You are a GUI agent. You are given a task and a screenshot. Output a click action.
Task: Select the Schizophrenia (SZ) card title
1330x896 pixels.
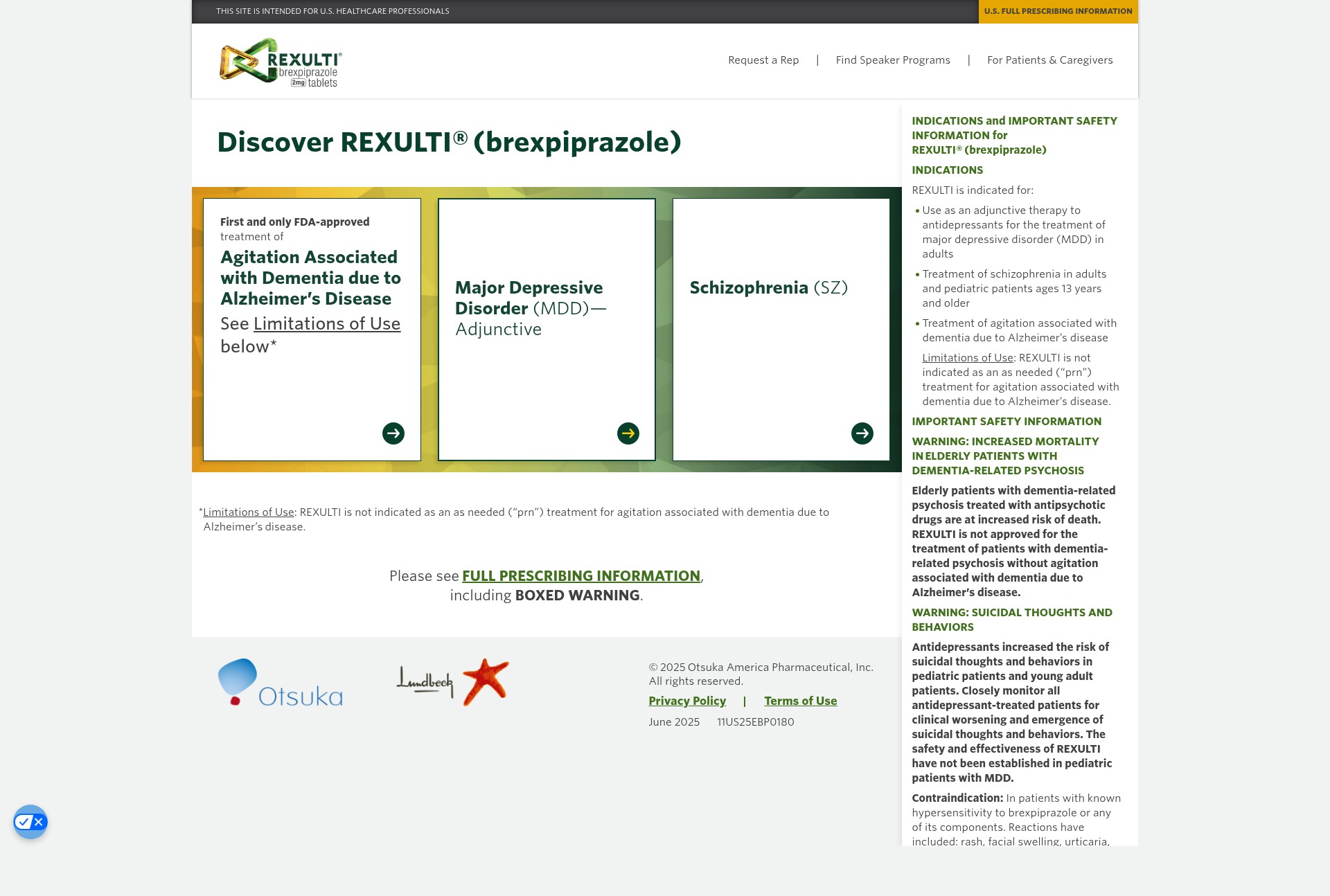(x=769, y=288)
